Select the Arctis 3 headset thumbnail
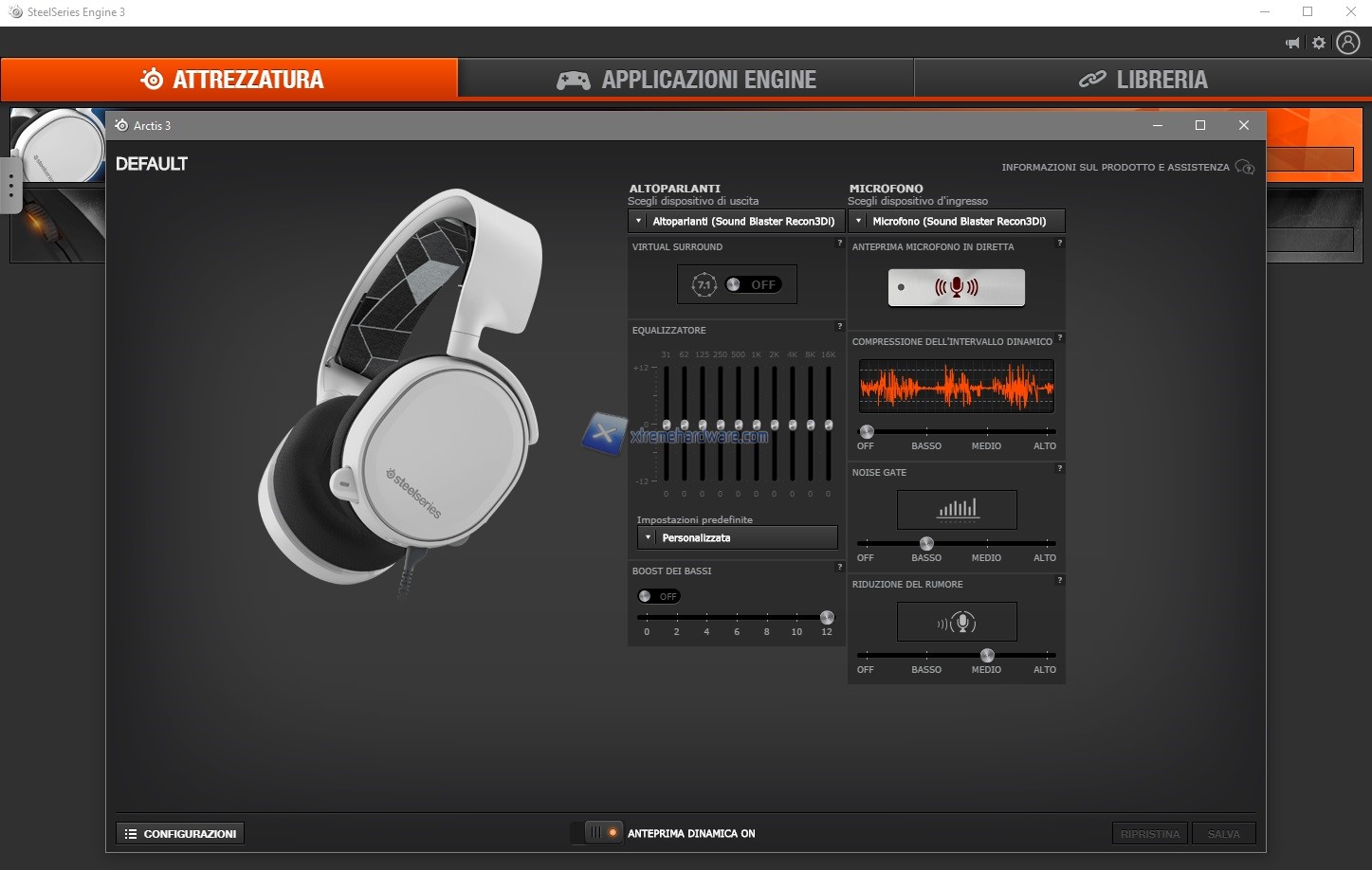 tap(57, 145)
